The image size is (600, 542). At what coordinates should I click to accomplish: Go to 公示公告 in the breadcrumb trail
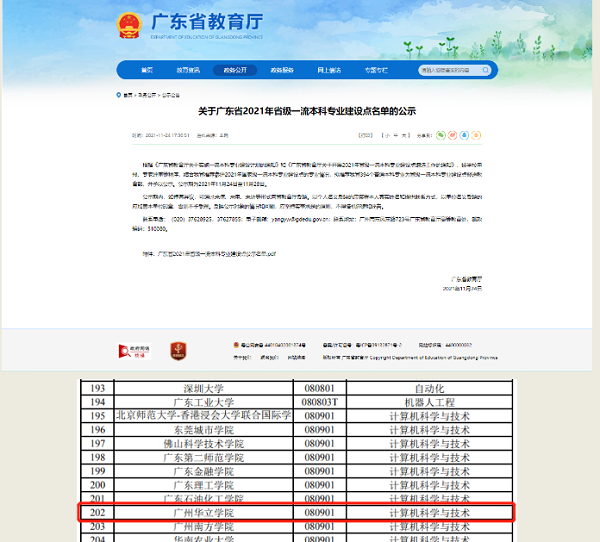(x=171, y=95)
